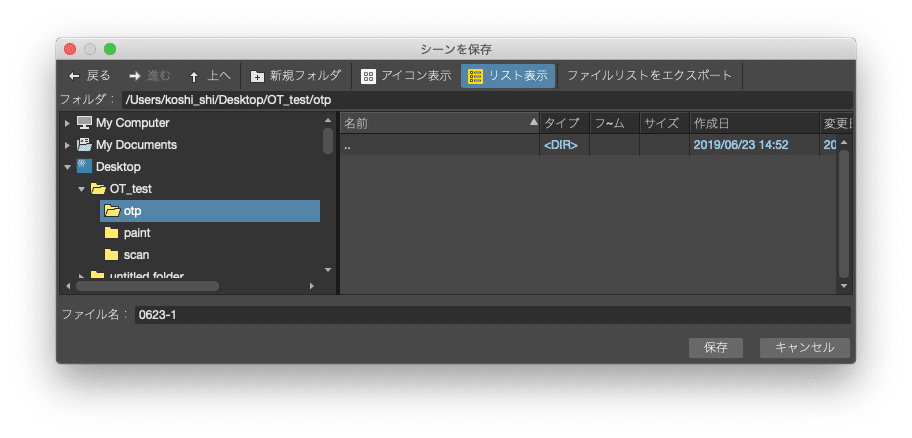
Task: Click the scan folder icon
Action: click(112, 255)
